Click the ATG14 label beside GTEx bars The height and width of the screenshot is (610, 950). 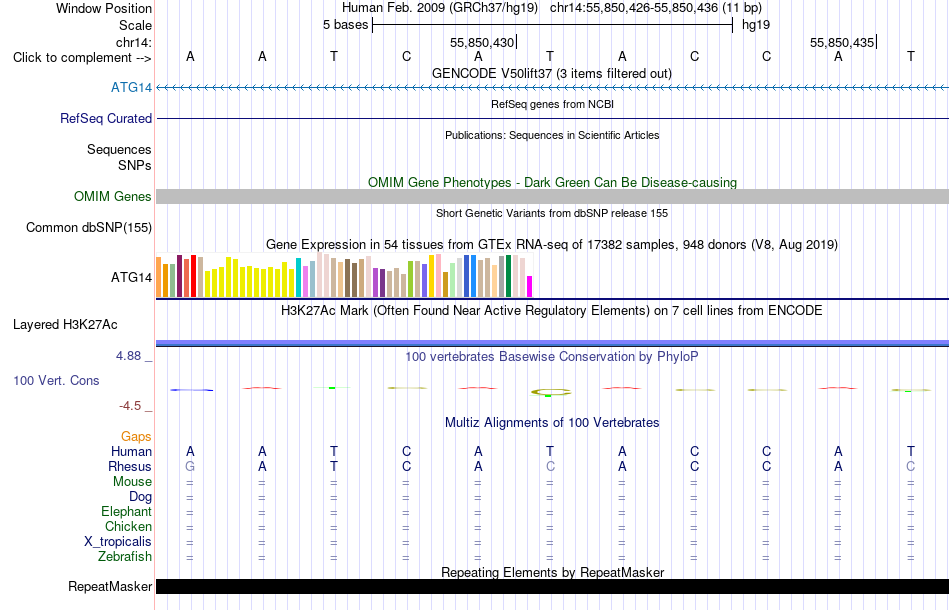coord(131,277)
